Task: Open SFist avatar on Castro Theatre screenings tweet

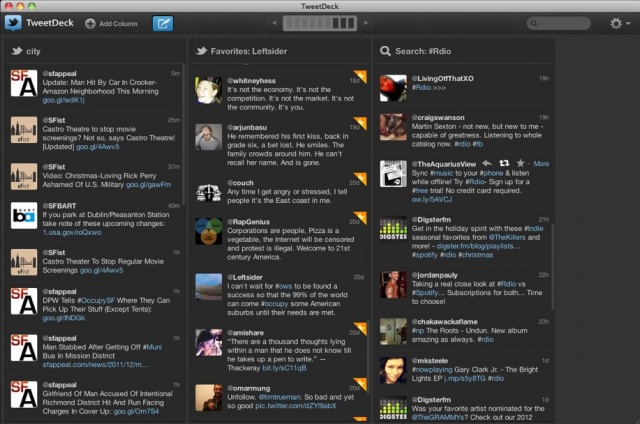Action: point(24,130)
